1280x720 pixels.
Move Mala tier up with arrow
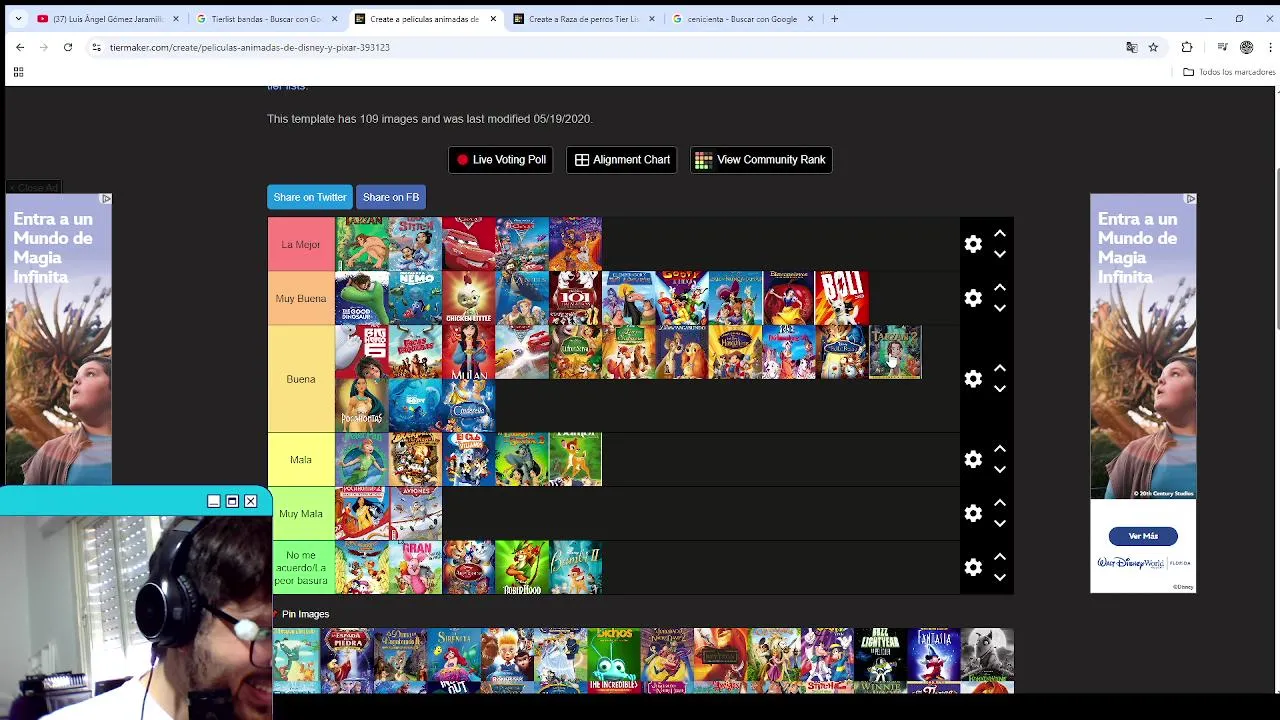[999, 448]
